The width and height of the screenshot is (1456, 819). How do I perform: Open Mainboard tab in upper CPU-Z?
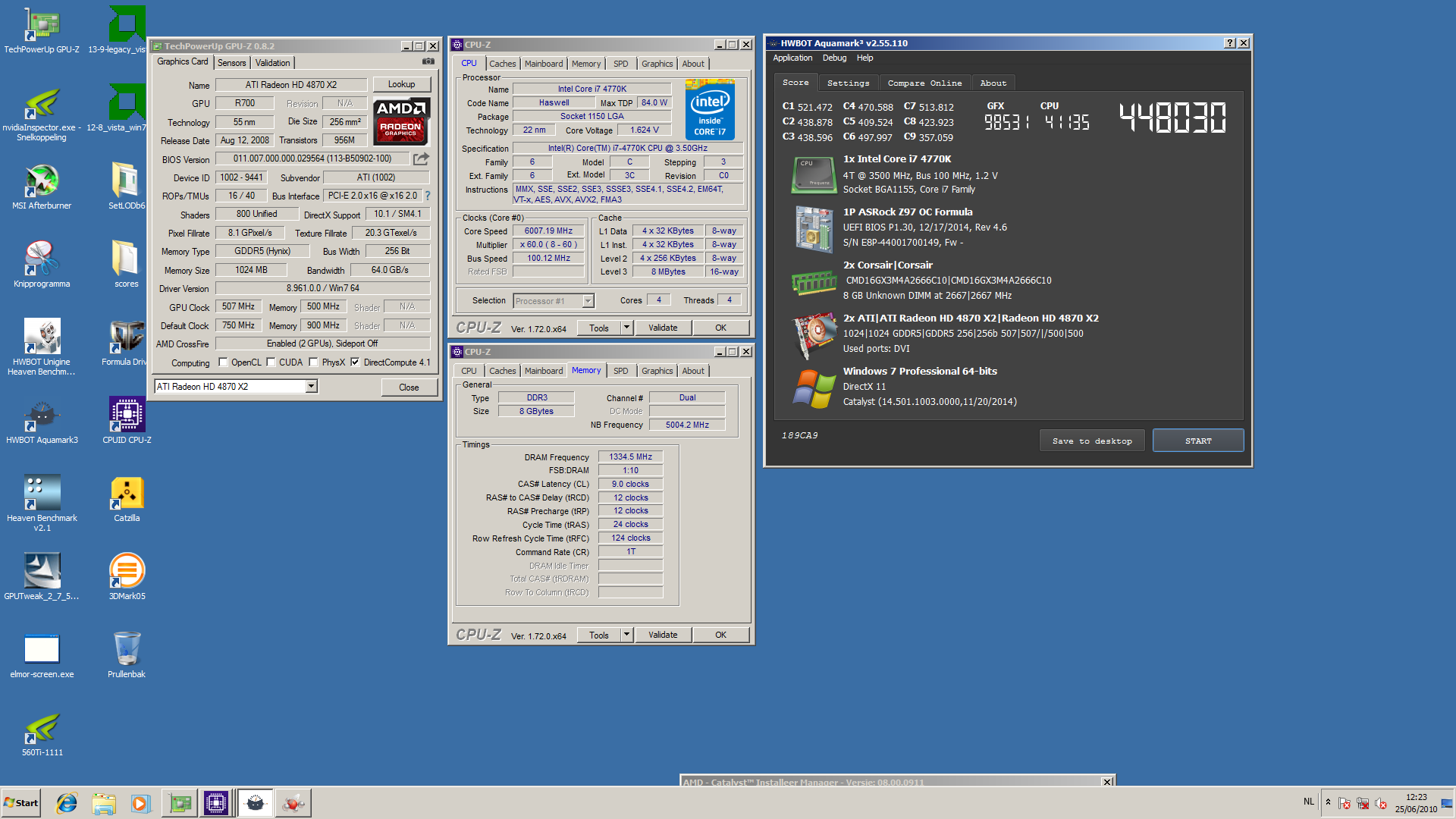tap(544, 64)
